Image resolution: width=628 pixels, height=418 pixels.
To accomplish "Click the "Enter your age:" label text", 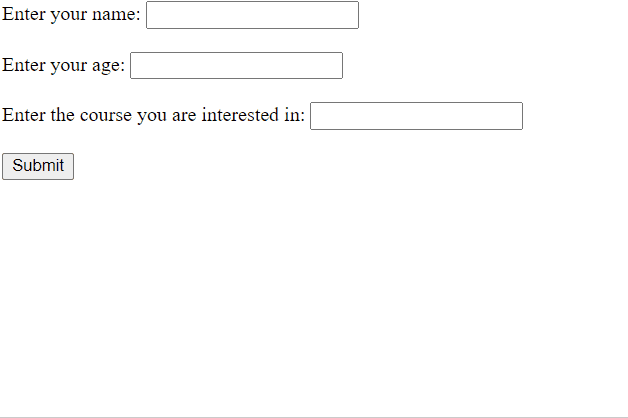I will click(x=63, y=65).
